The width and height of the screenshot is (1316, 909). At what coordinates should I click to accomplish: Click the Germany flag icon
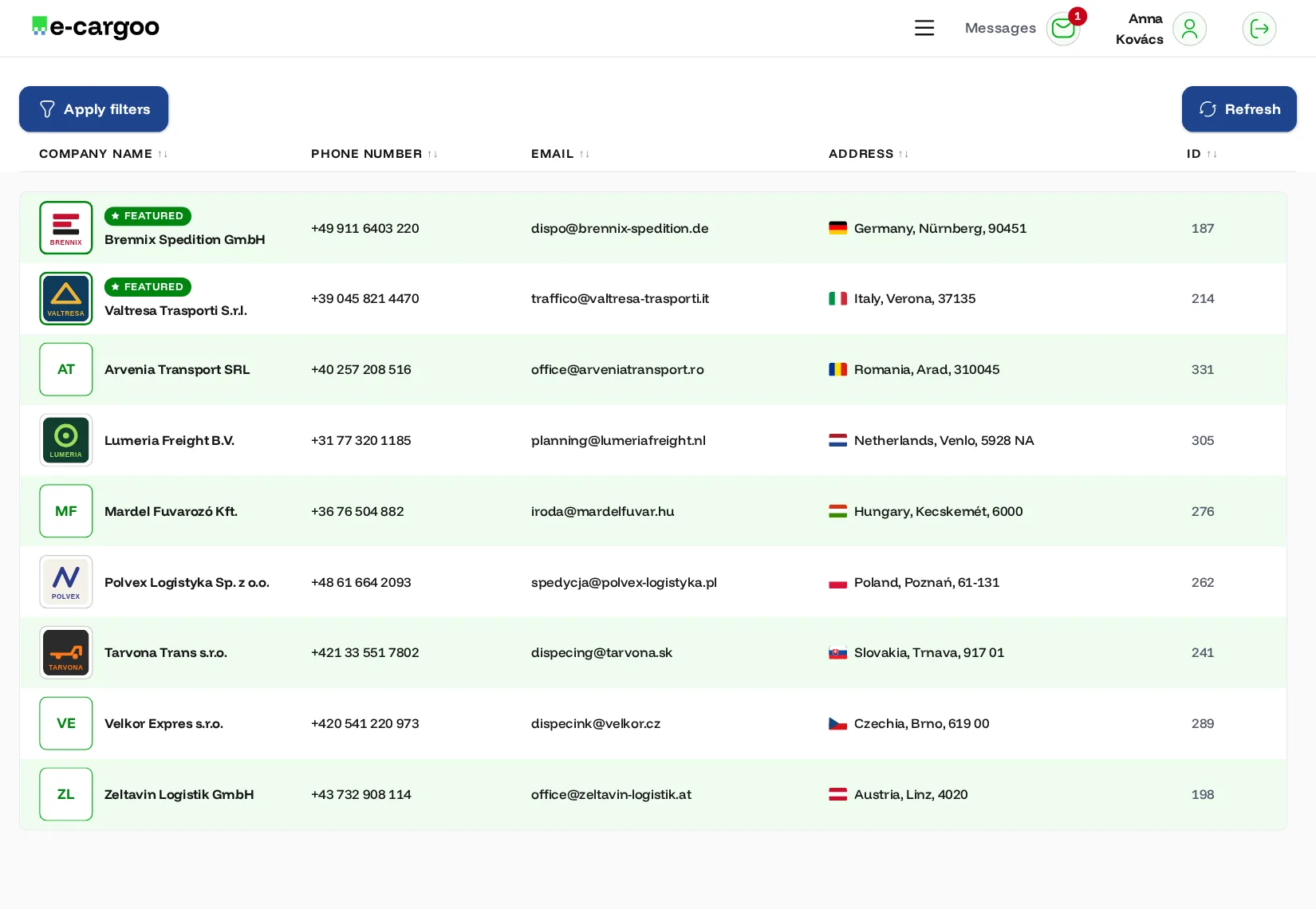point(837,228)
